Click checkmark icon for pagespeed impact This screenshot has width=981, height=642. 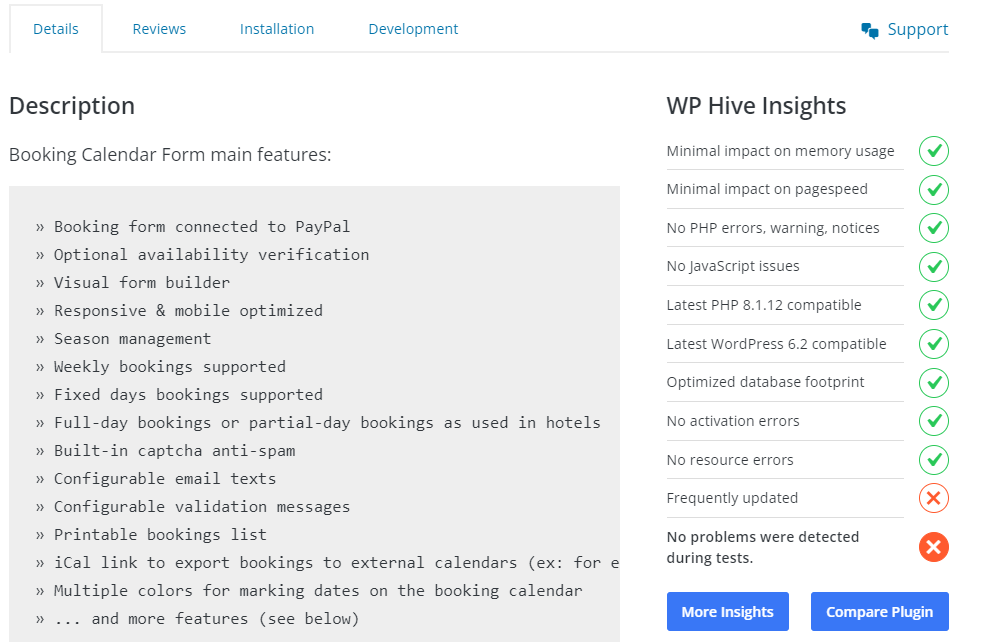(x=933, y=190)
